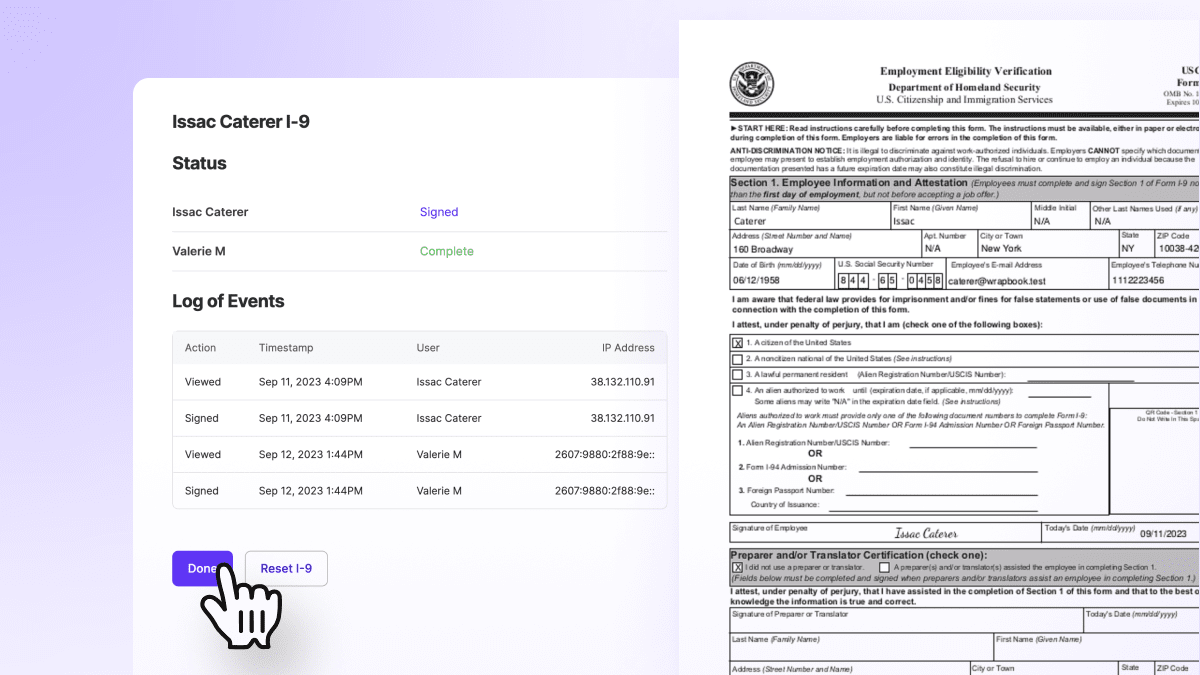The height and width of the screenshot is (675, 1200).
Task: Click the Reset I-9 button
Action: (x=286, y=568)
